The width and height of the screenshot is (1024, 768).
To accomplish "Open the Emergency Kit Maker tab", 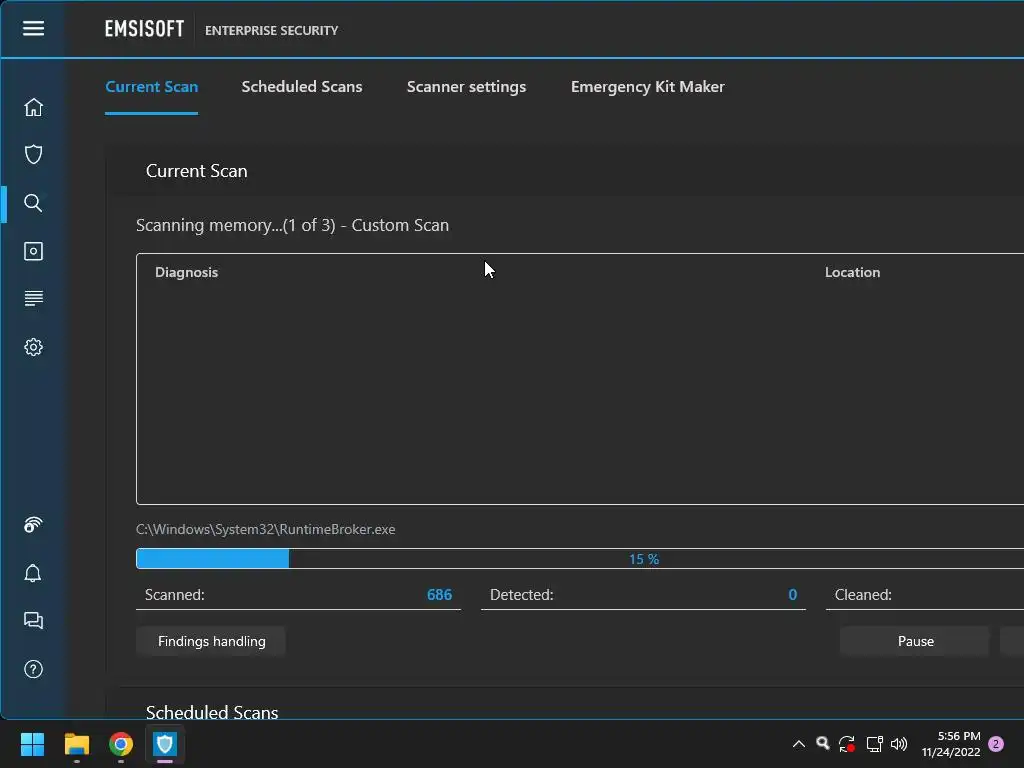I will (x=648, y=87).
